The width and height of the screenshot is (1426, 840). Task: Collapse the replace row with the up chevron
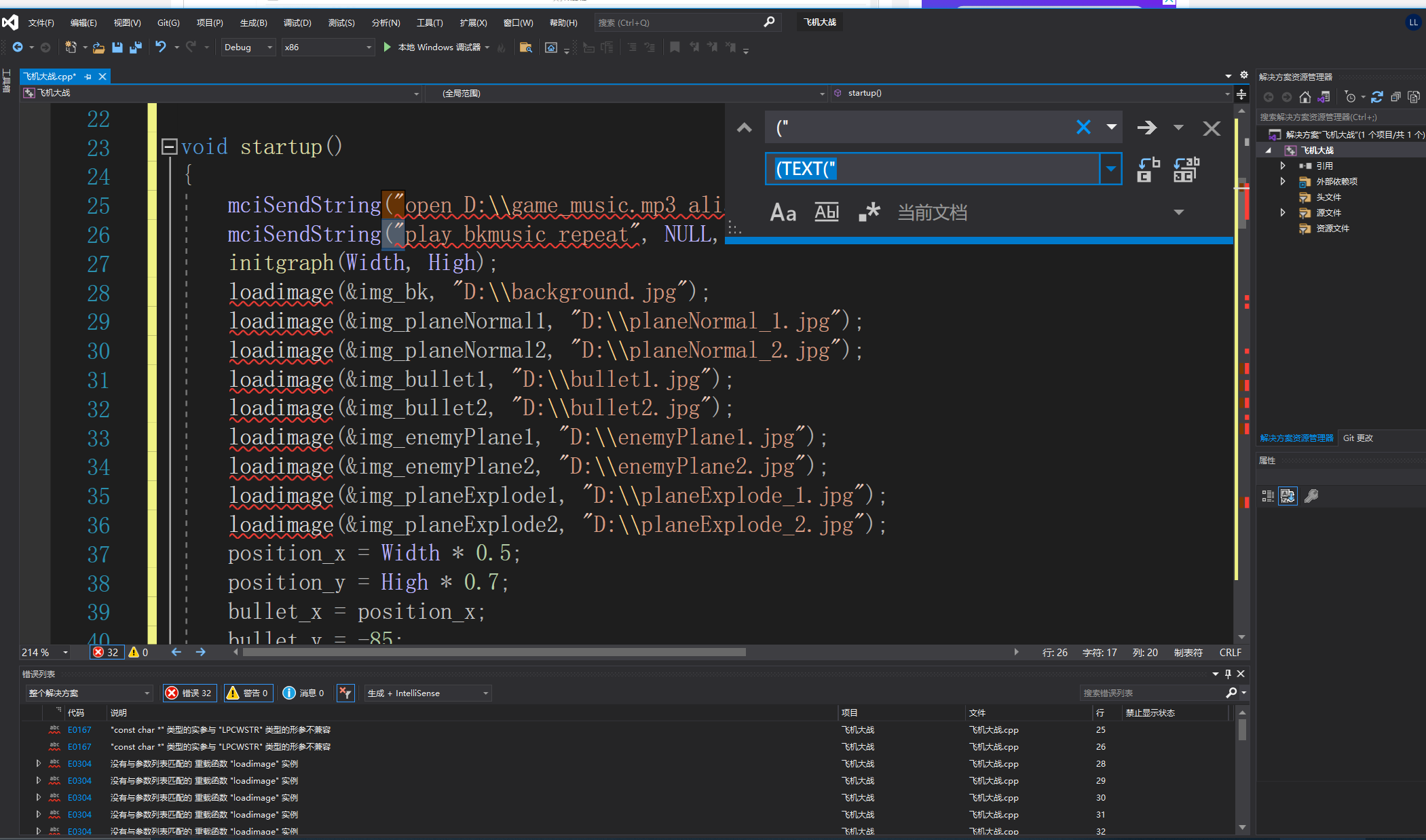point(745,128)
